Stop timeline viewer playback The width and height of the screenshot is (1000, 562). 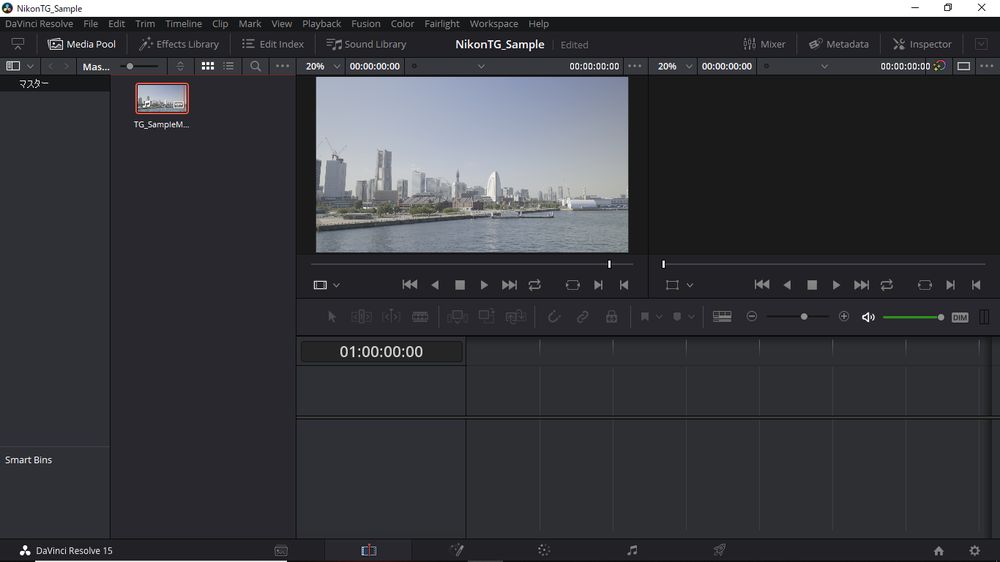pyautogui.click(x=812, y=285)
